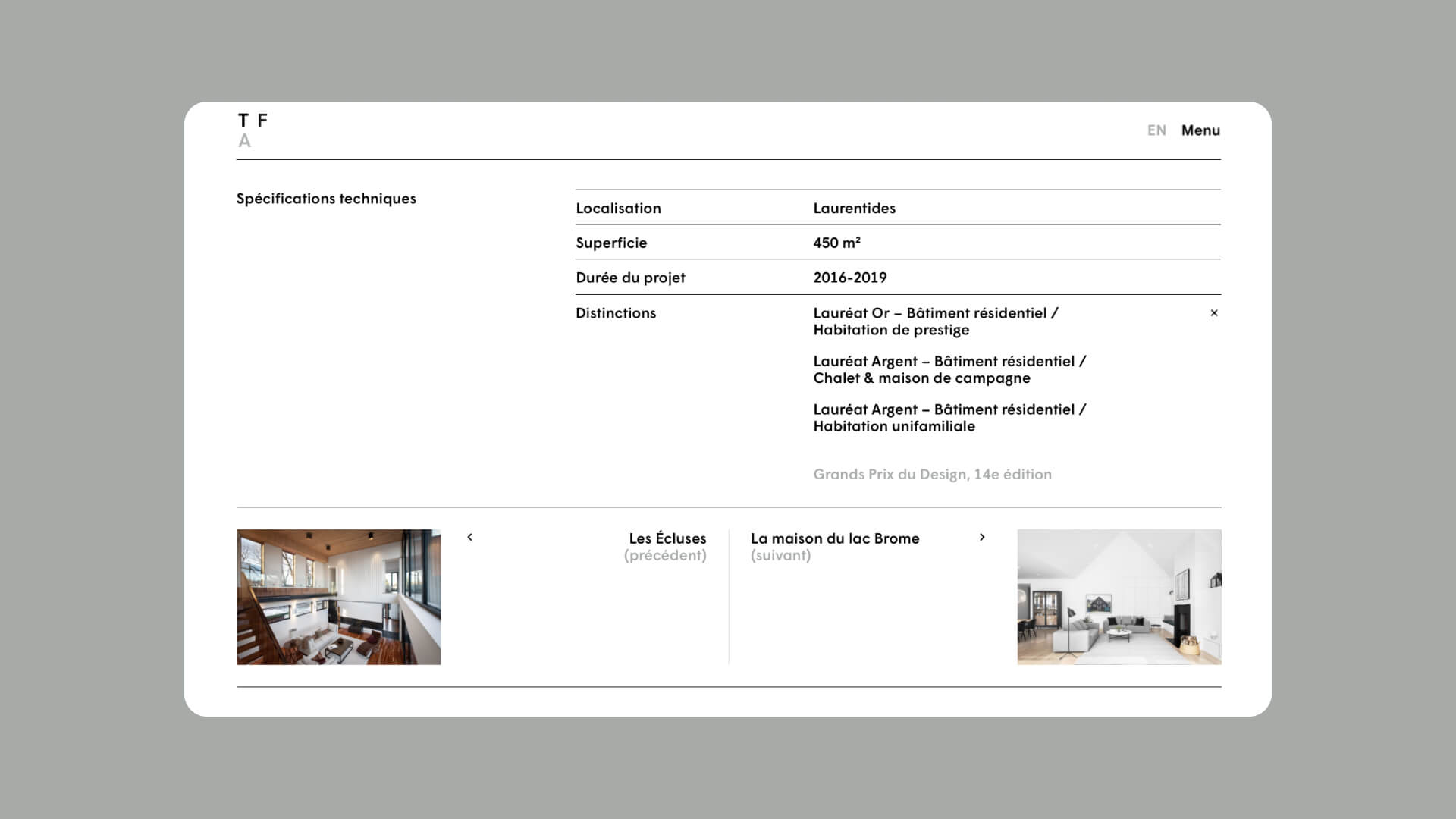Click the Laurentides location value
1456x819 pixels.
point(854,208)
